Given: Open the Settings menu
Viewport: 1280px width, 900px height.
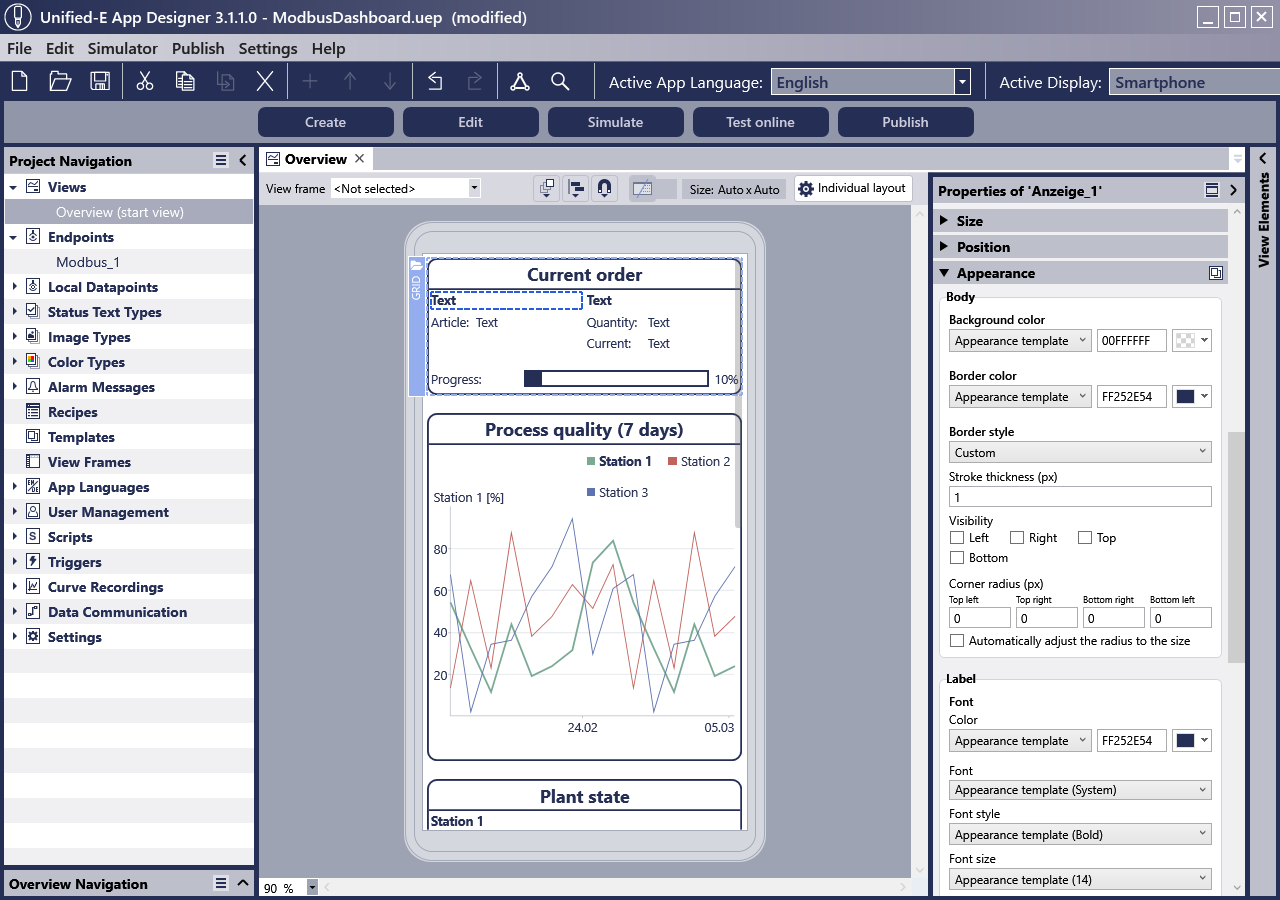Looking at the screenshot, I should tap(268, 48).
